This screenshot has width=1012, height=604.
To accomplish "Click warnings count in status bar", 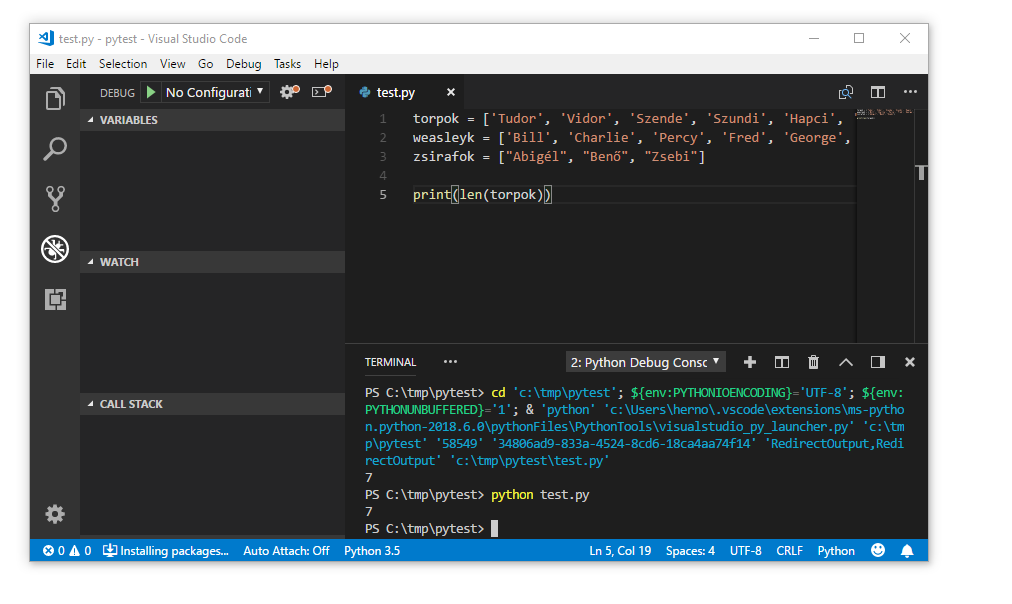I will coord(80,550).
